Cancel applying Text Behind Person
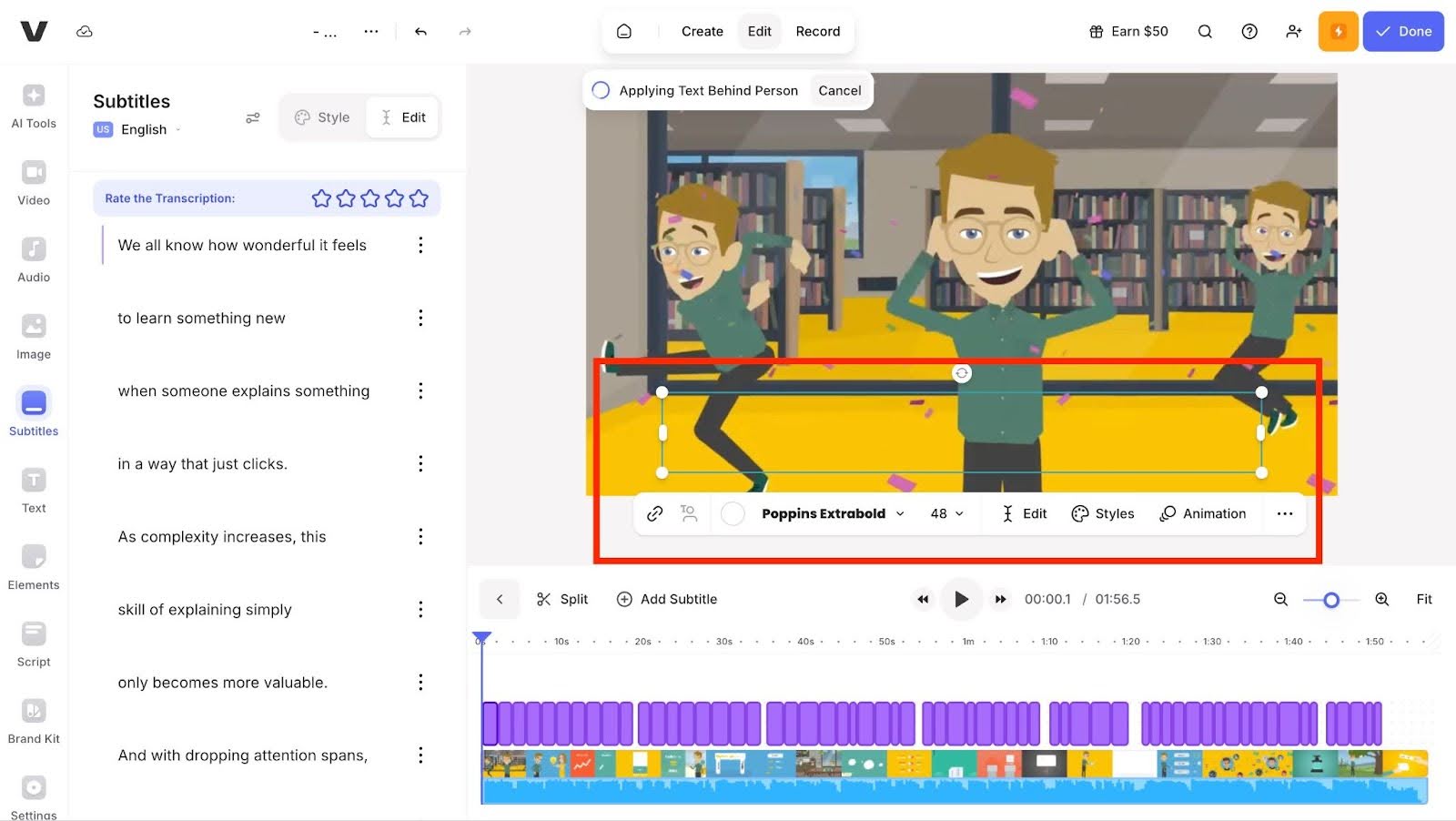The image size is (1456, 821). pos(839,91)
